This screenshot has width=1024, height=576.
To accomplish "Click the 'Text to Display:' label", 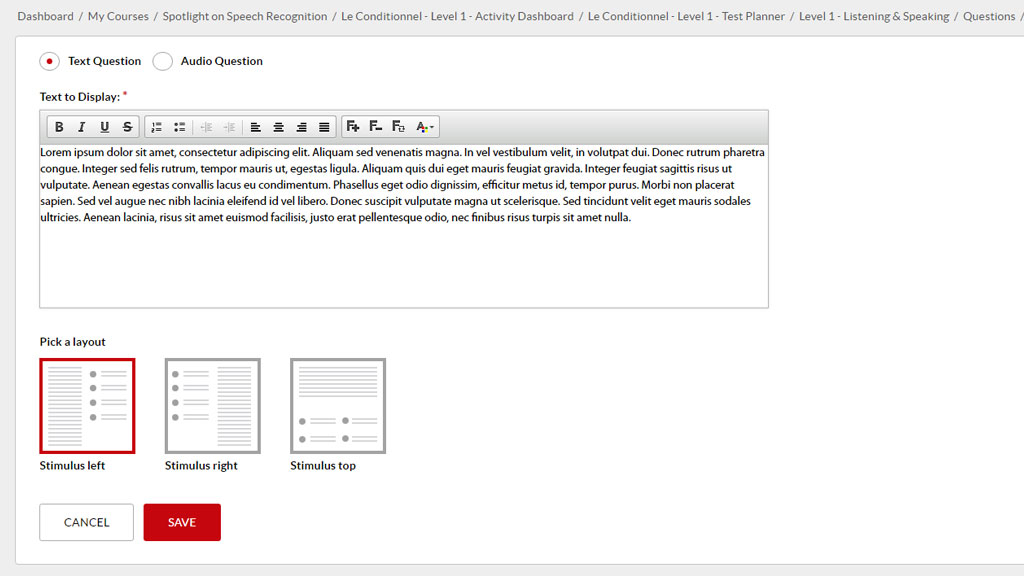I will click(x=80, y=97).
